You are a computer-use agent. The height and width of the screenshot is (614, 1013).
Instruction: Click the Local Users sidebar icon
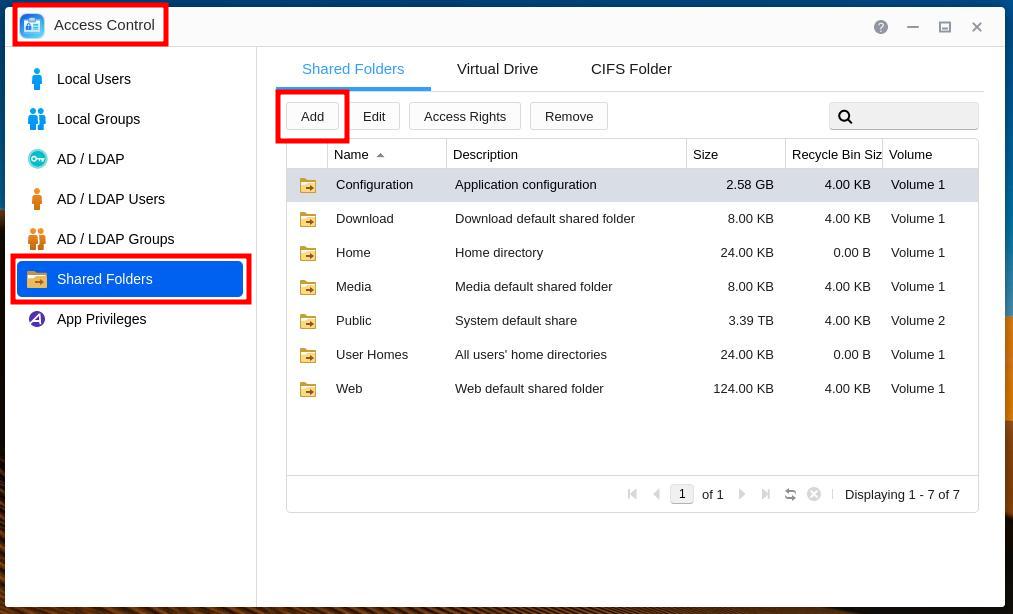37,79
